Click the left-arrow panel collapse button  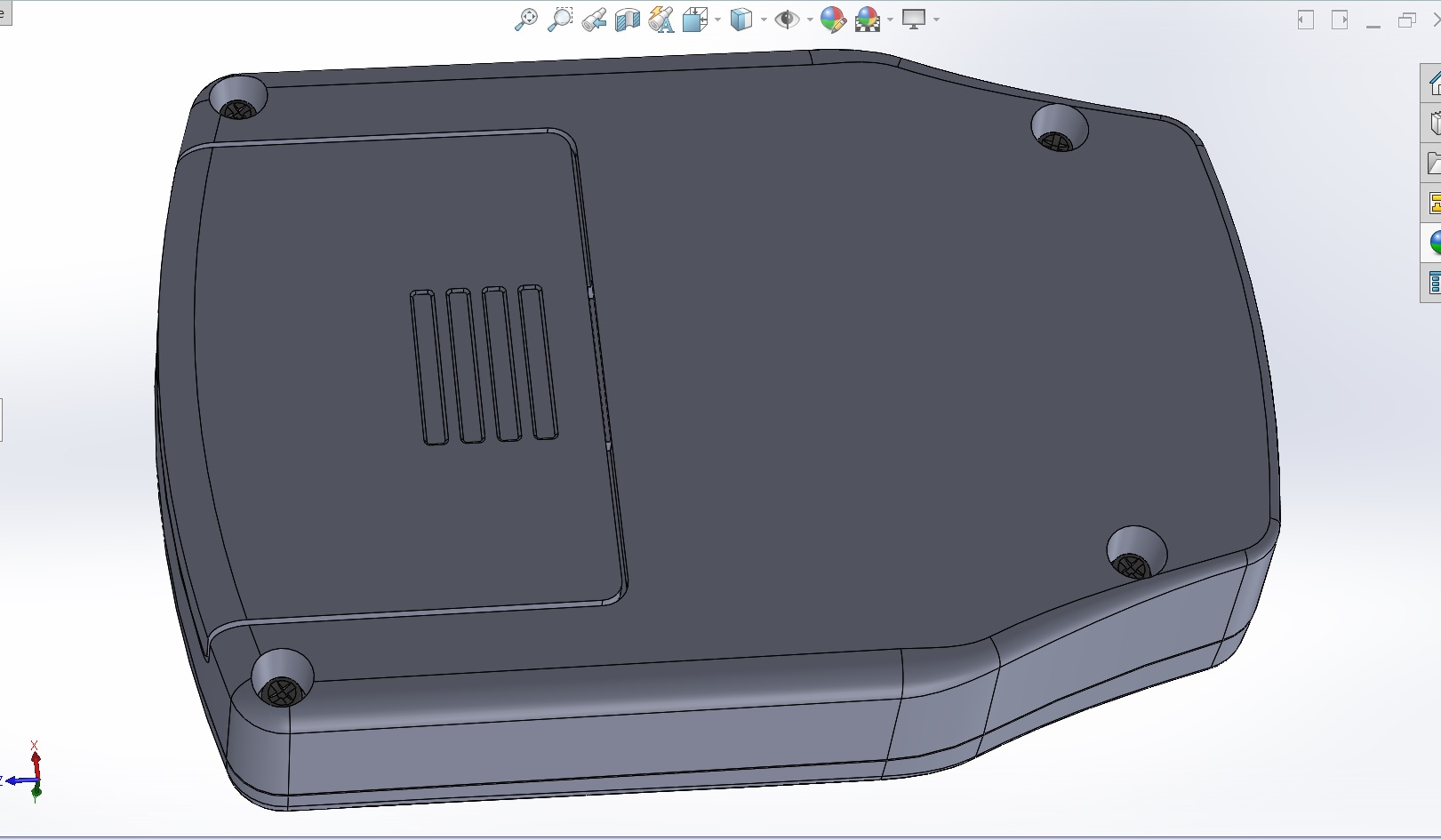[x=1306, y=20]
